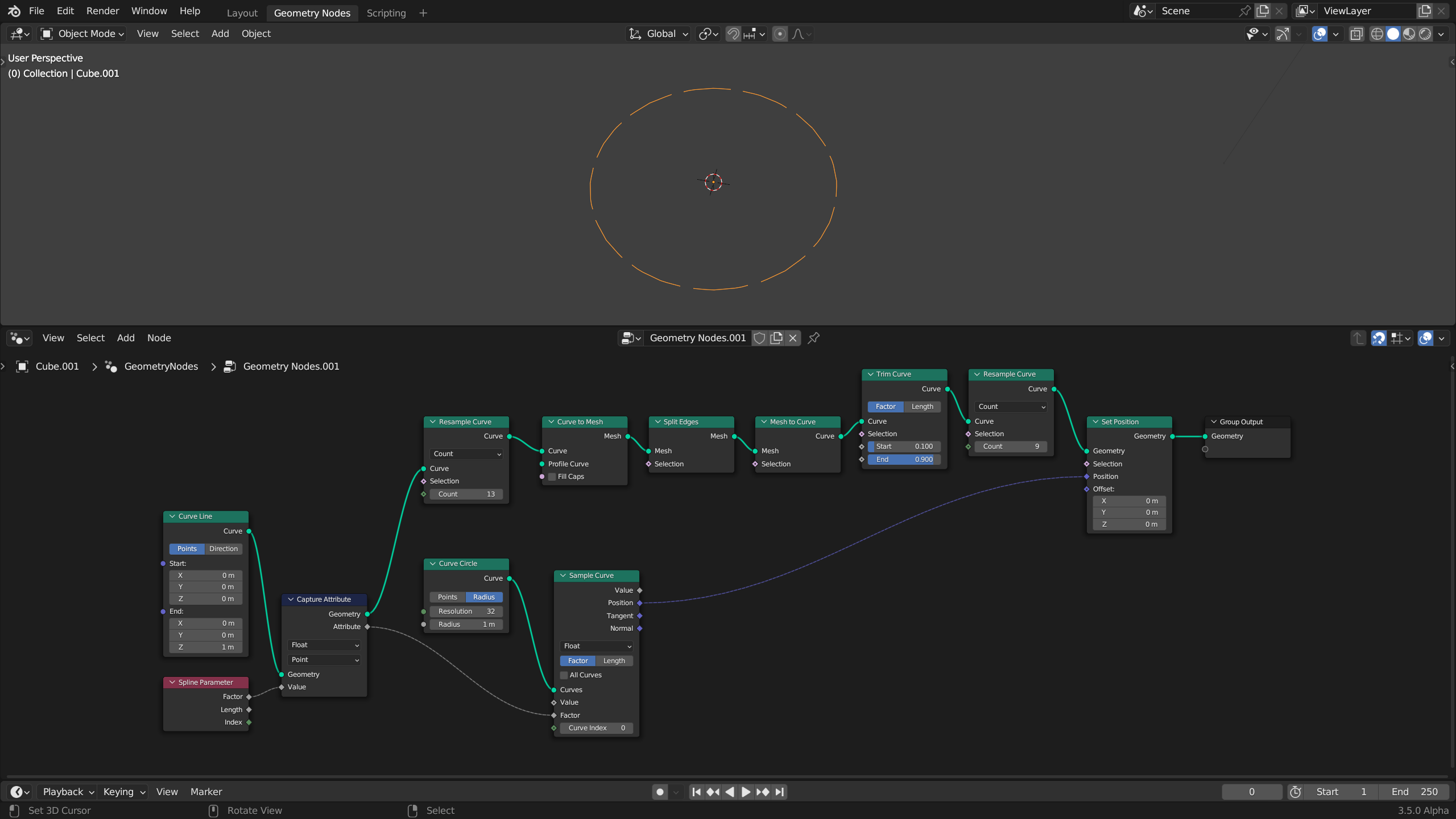1456x819 pixels.
Task: Collapse the Set Position node
Action: pos(1095,422)
